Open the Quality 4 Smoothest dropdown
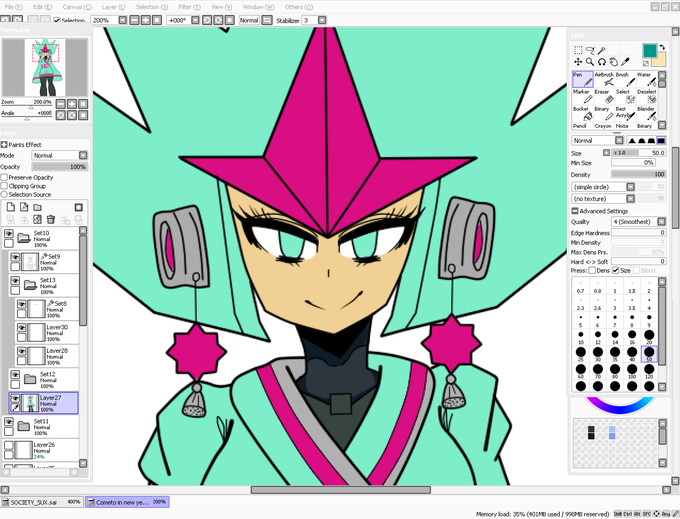This screenshot has height=519, width=680. (638, 222)
